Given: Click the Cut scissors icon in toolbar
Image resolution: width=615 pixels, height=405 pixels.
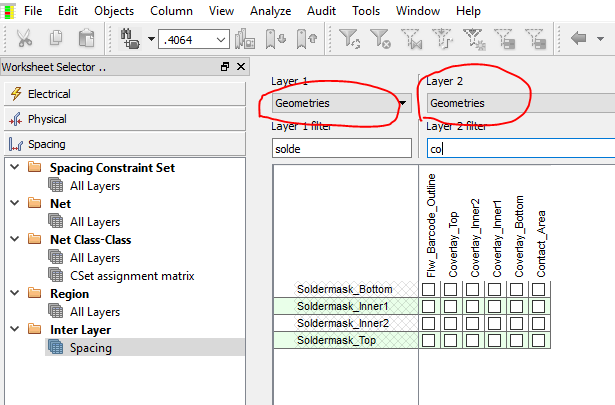Looking at the screenshot, I should 24,39.
